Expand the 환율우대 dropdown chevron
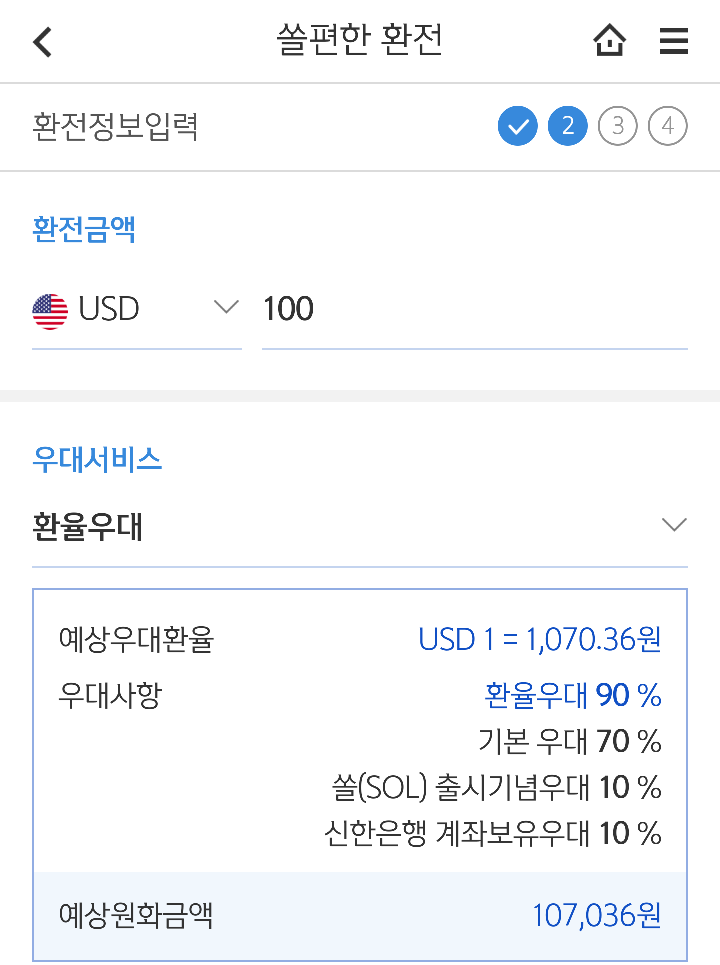The height and width of the screenshot is (965, 720). tap(674, 525)
